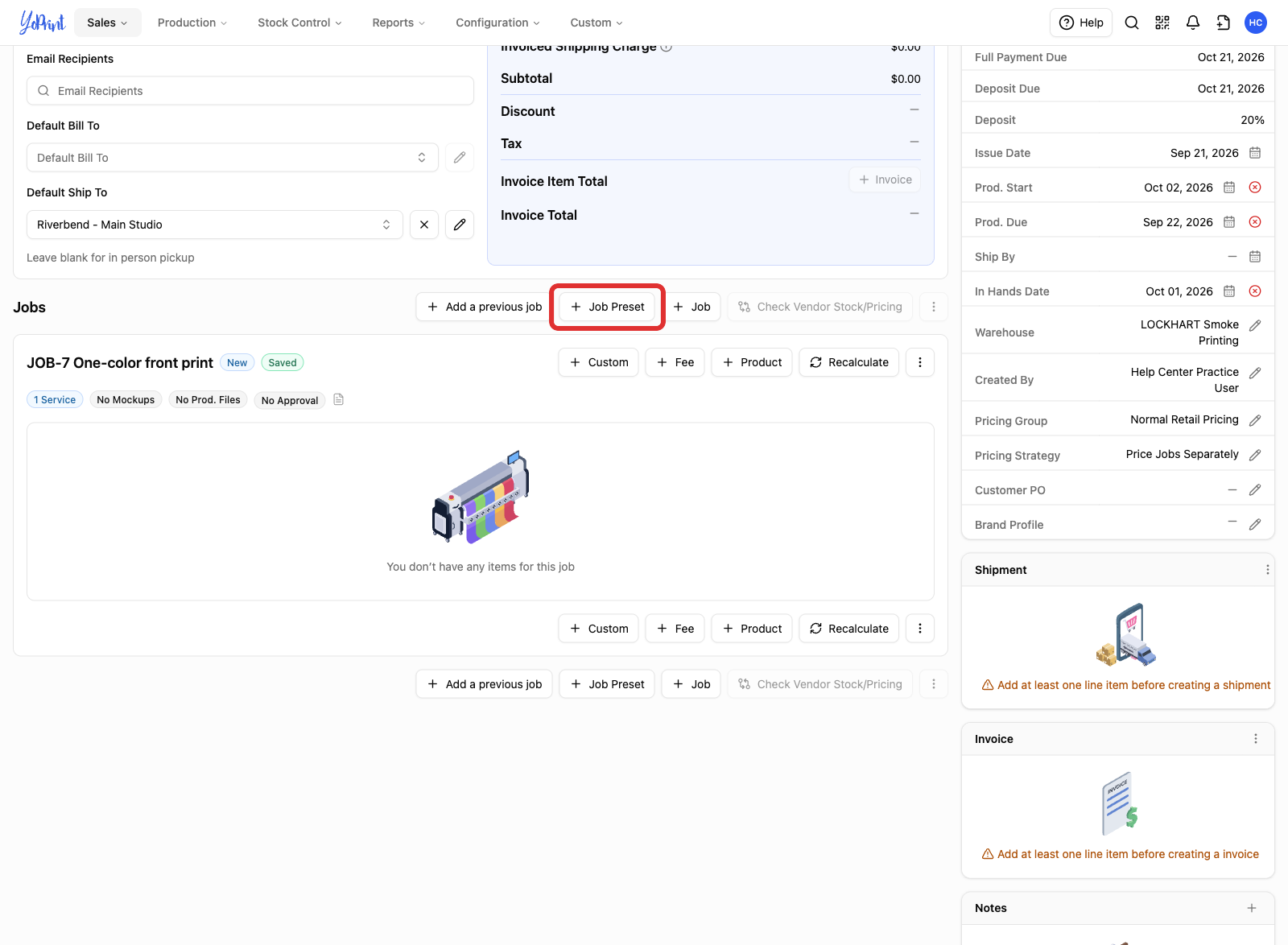
Task: Click the No Approval tag
Action: [290, 400]
